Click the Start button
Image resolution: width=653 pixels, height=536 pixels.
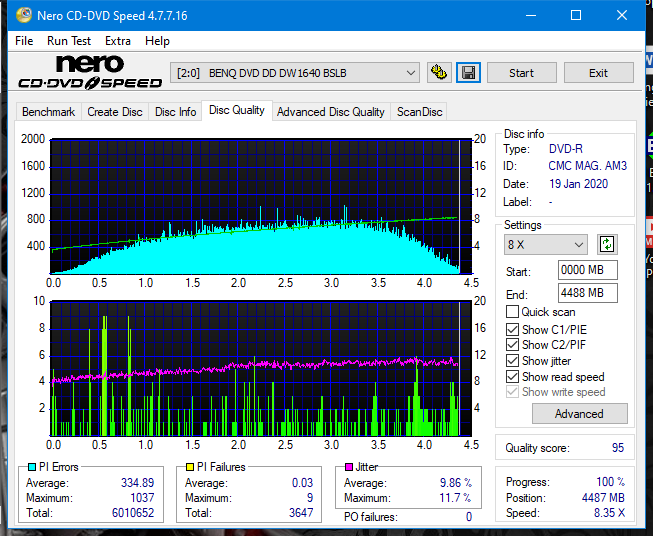coord(521,73)
